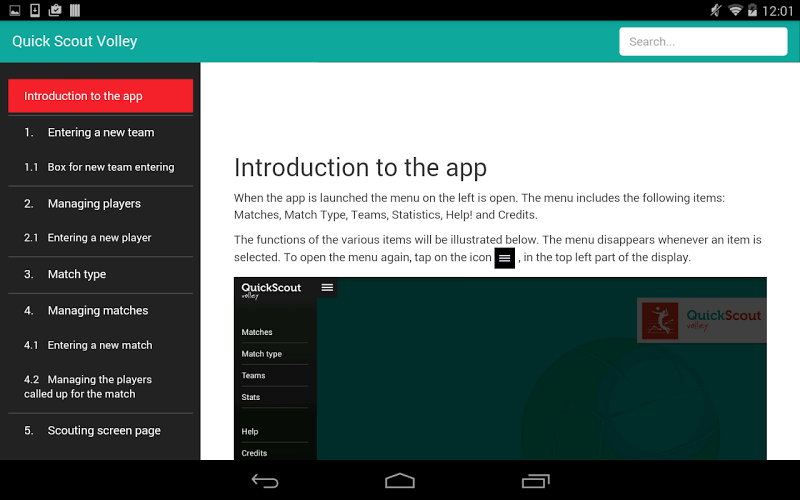Image resolution: width=800 pixels, height=500 pixels.
Task: Tap the hamburger icon in the QuickScout screenshot
Action: click(327, 288)
